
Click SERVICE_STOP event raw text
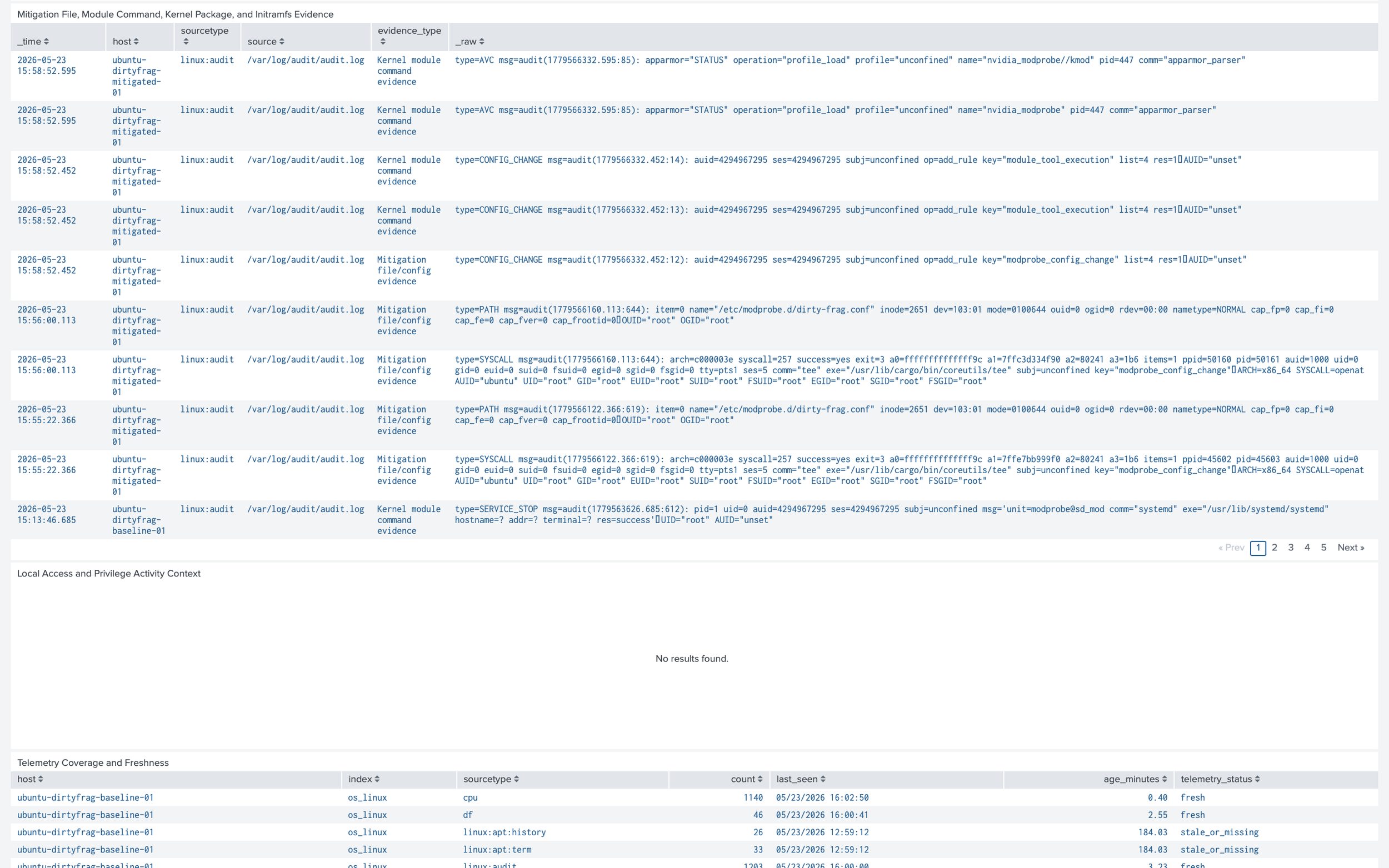click(x=891, y=514)
